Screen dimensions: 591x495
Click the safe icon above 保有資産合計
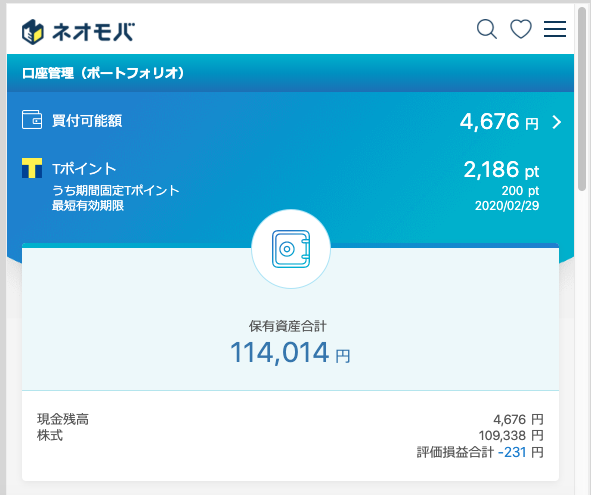point(291,249)
